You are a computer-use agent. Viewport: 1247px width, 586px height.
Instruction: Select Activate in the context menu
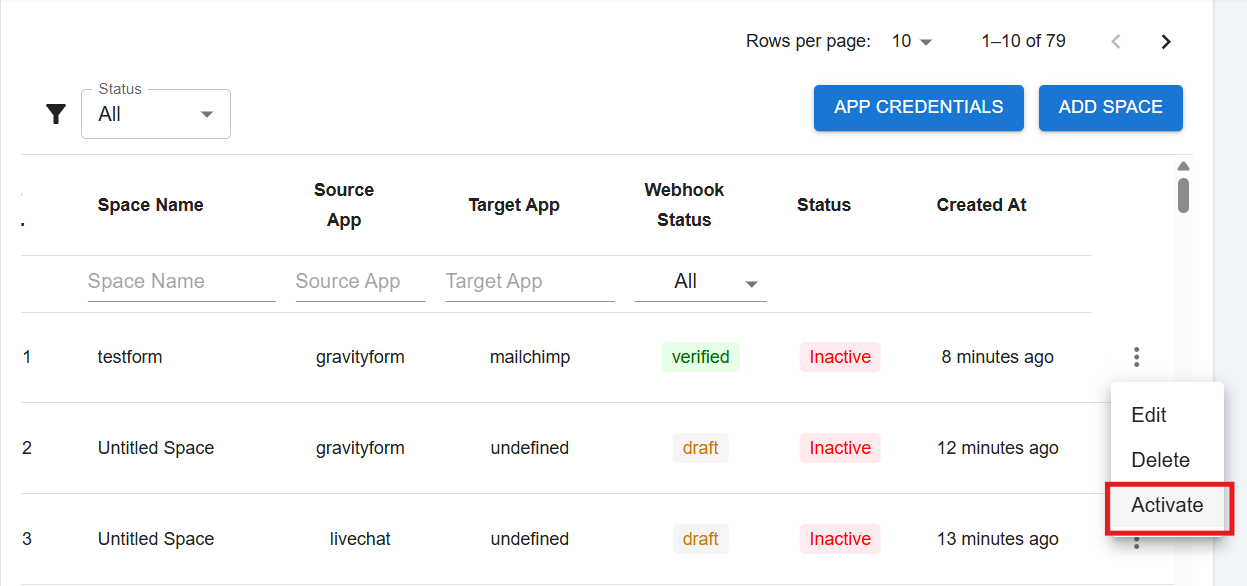point(1167,505)
